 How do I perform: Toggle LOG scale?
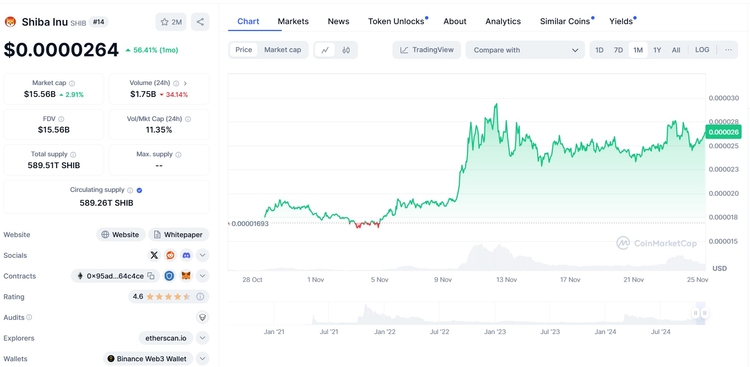(x=702, y=50)
